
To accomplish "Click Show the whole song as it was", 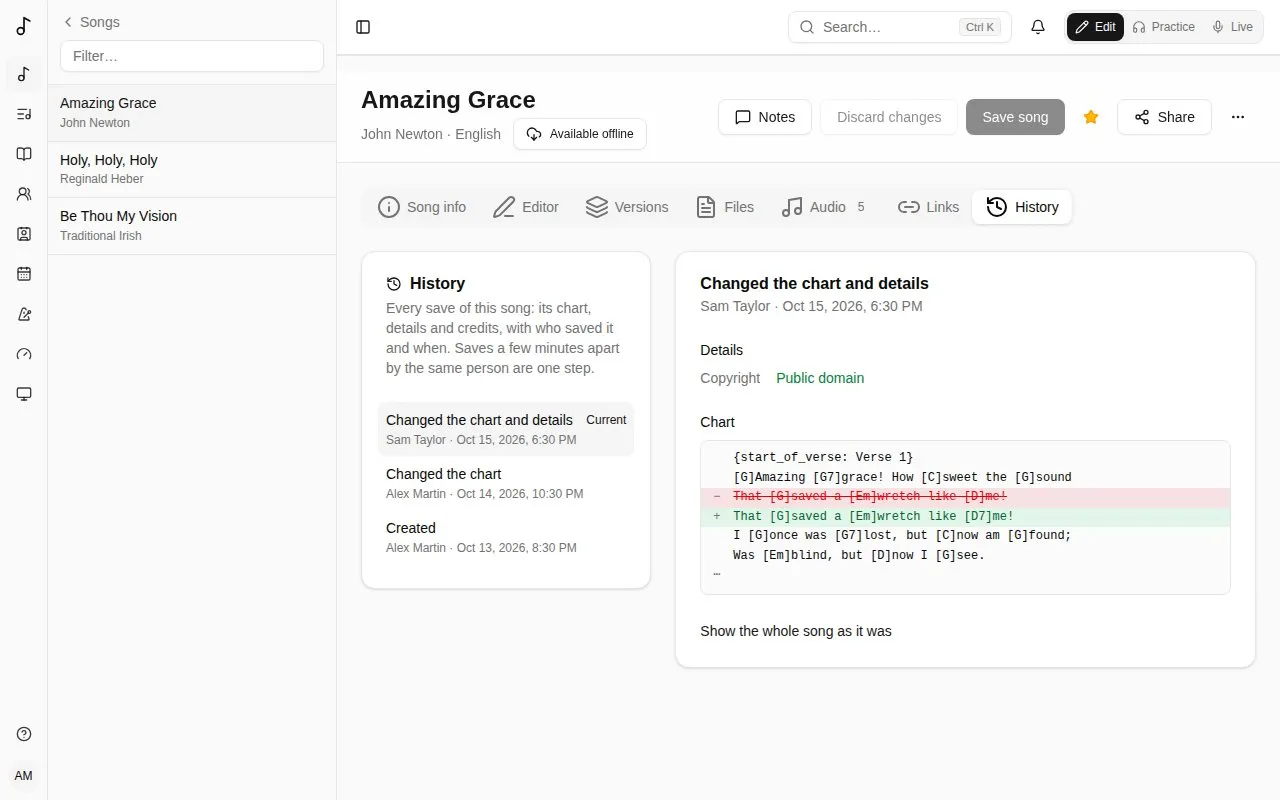I will 796,631.
